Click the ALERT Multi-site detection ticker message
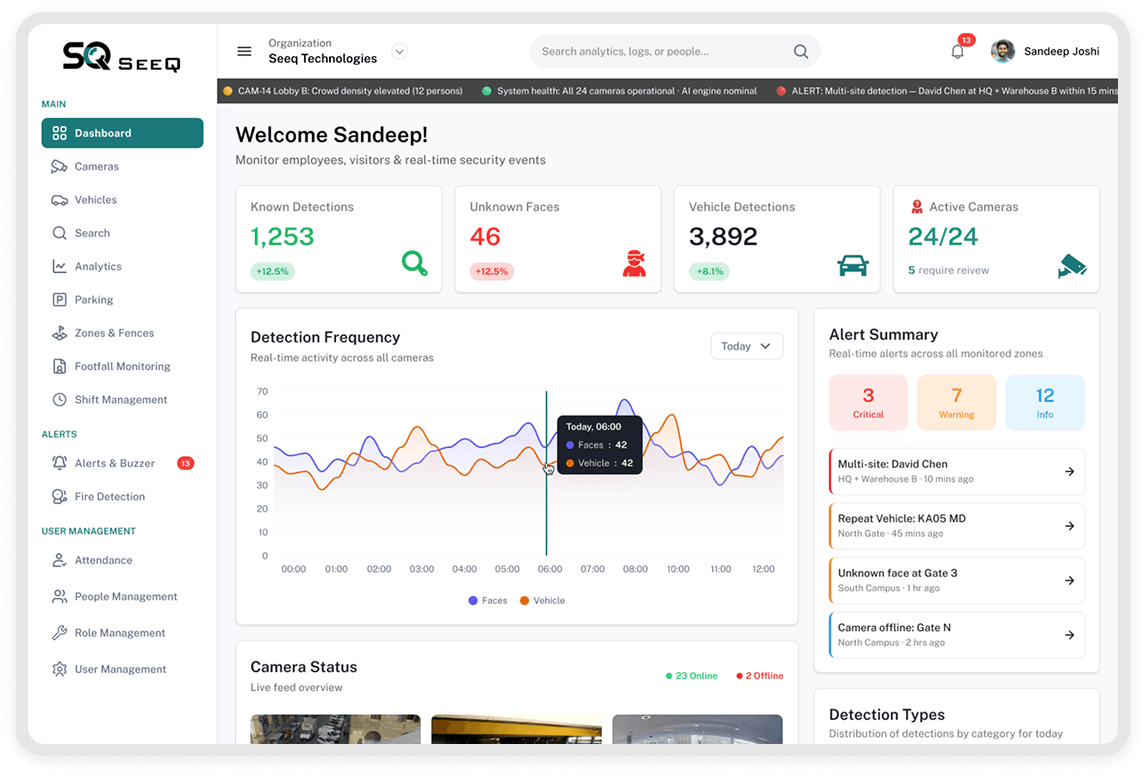The height and width of the screenshot is (776, 1146). point(947,91)
